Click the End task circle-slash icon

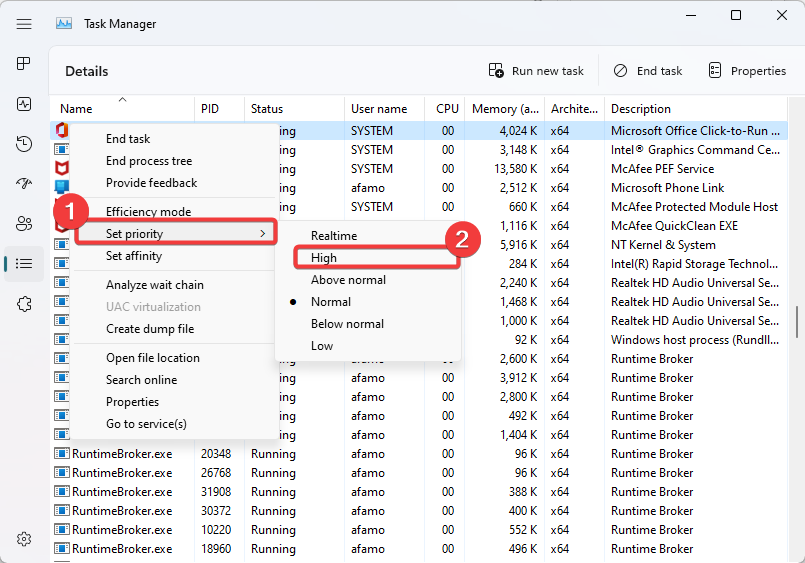click(620, 70)
